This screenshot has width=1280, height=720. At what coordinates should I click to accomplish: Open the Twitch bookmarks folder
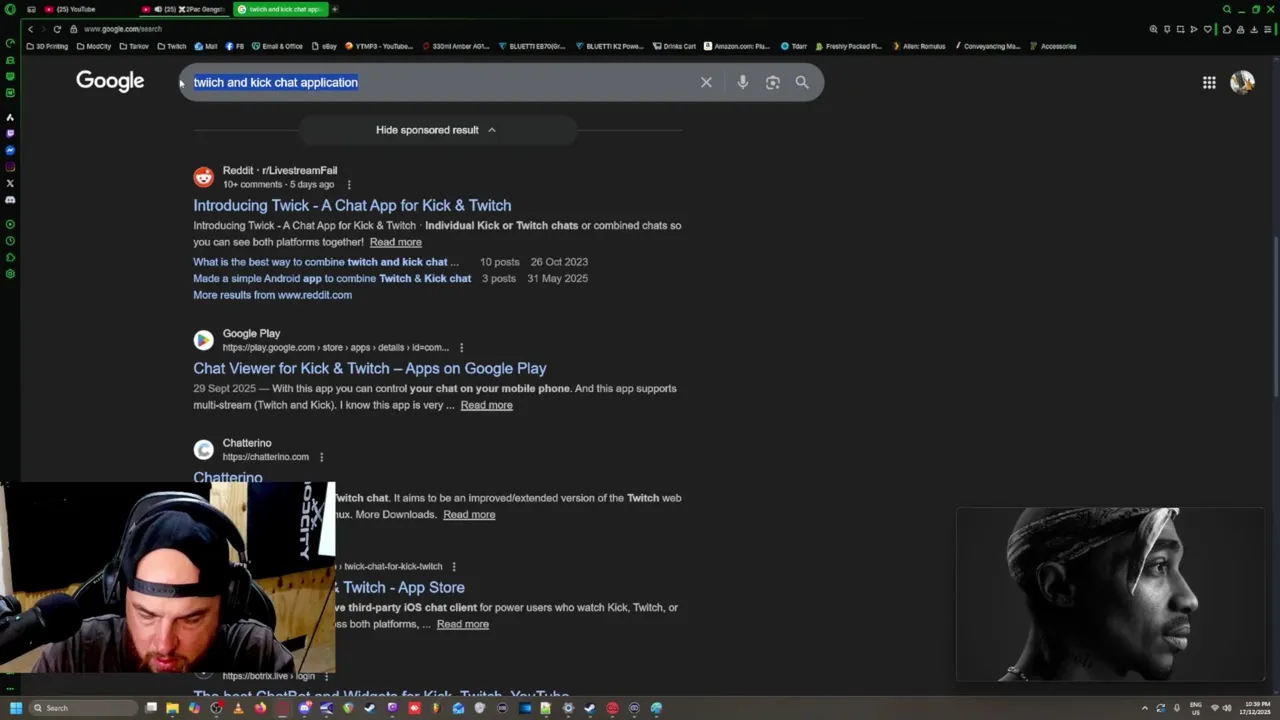click(x=172, y=46)
